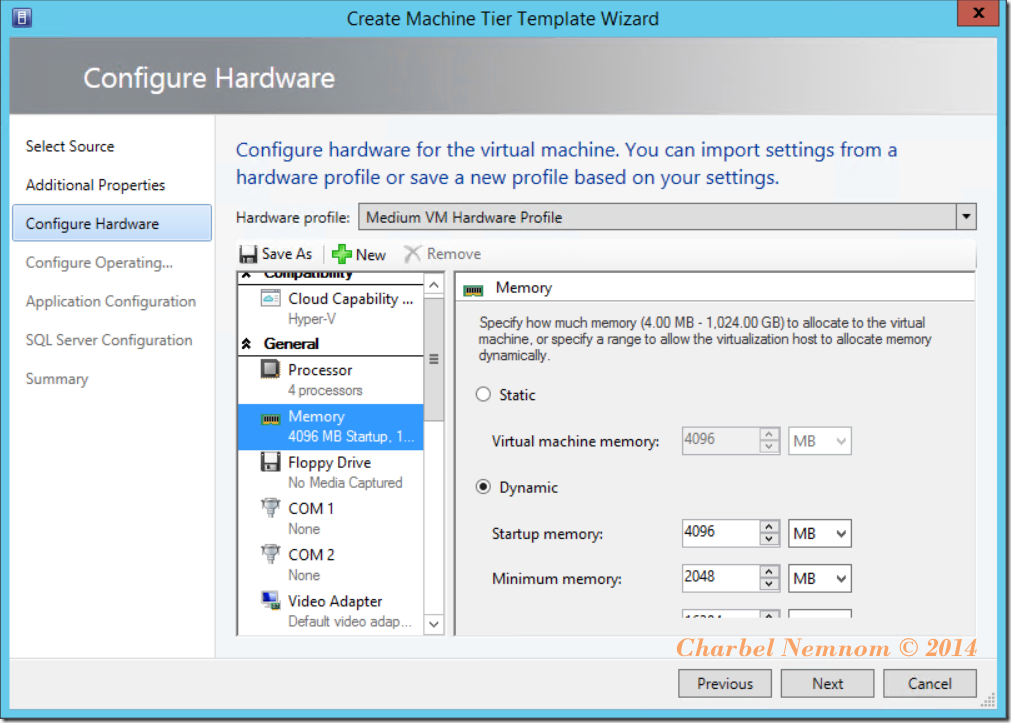Increase Minimum memory with up arrow
1011x723 pixels.
769,571
